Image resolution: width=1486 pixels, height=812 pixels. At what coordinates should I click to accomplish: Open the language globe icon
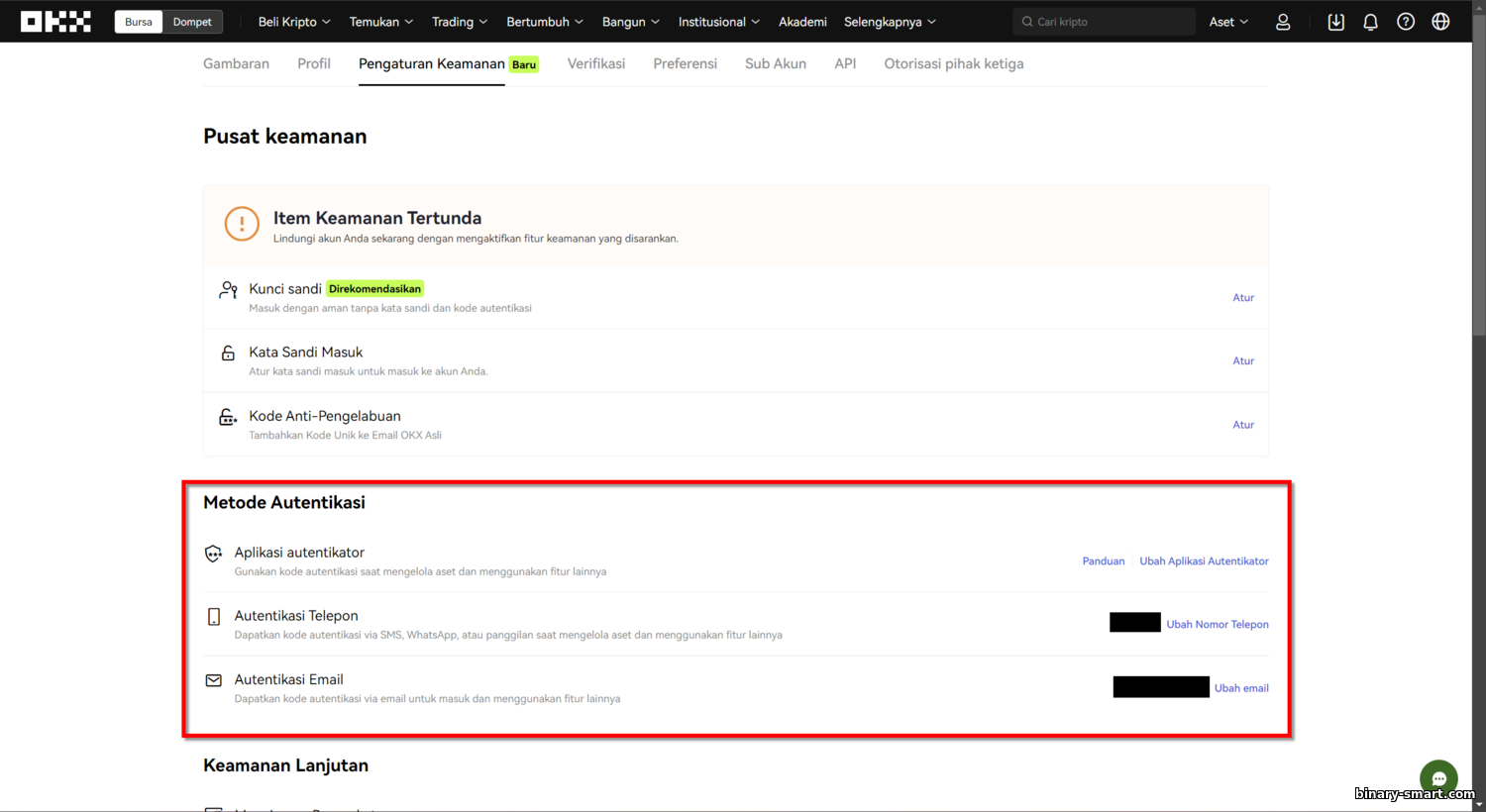pos(1440,22)
